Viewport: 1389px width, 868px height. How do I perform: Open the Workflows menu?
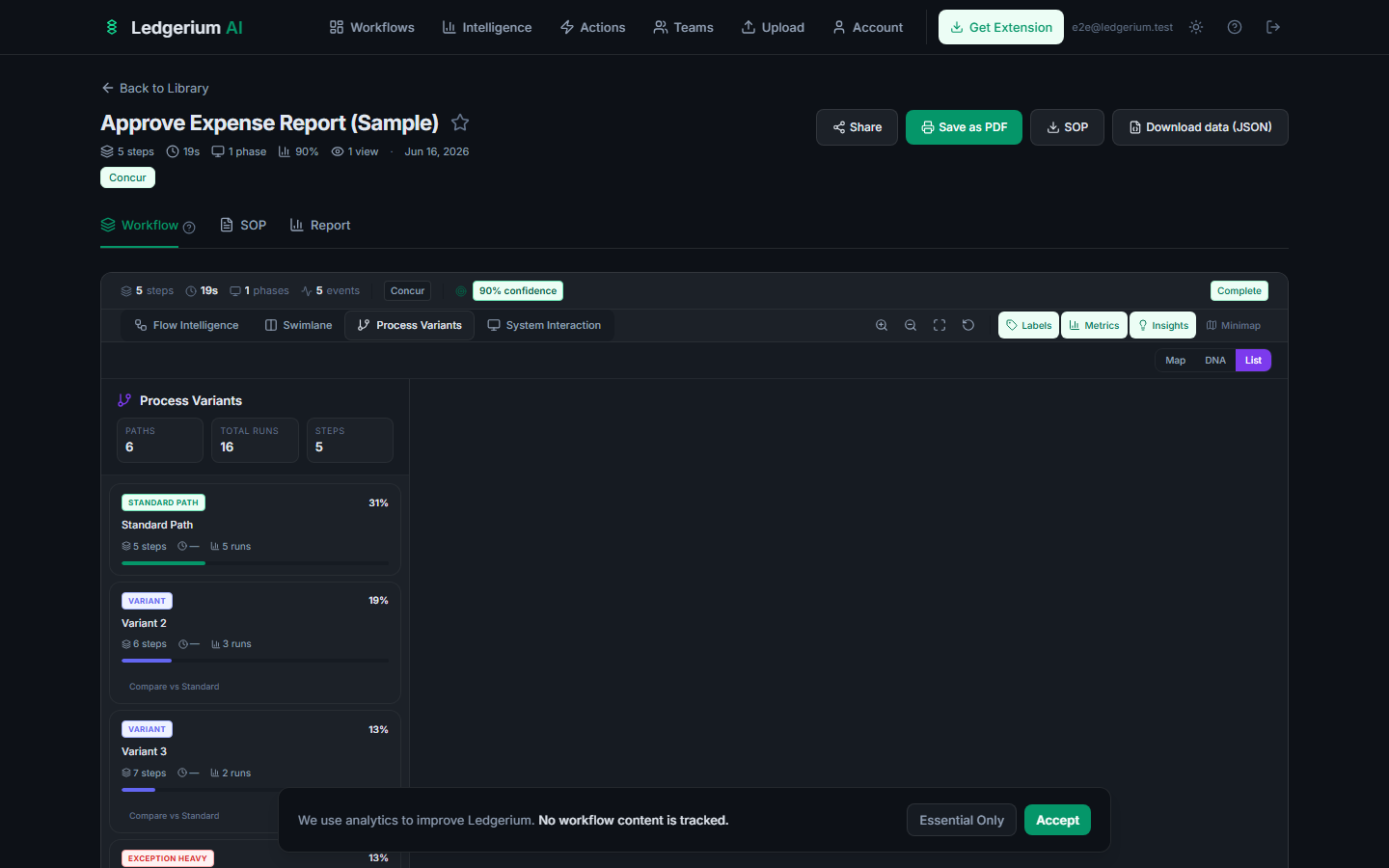tap(372, 27)
